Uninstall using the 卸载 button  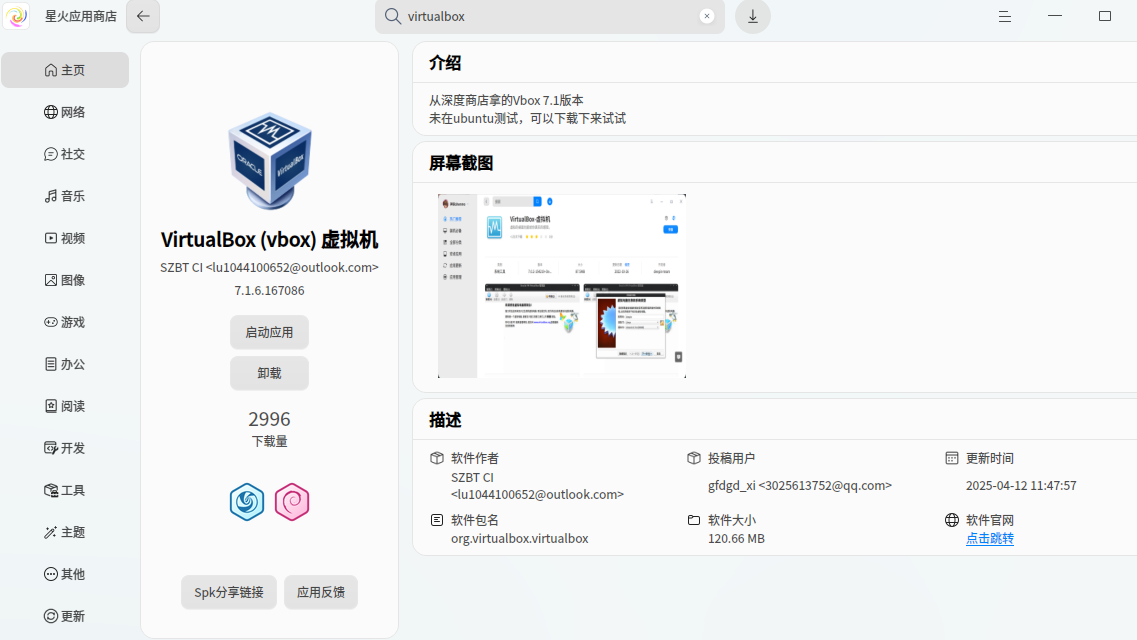tap(269, 373)
